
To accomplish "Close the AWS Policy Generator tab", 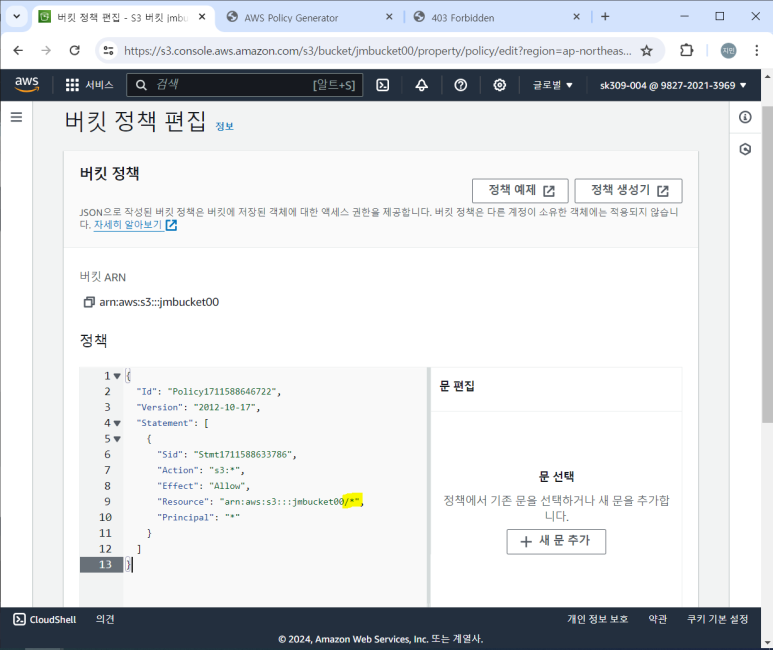I will (x=389, y=17).
